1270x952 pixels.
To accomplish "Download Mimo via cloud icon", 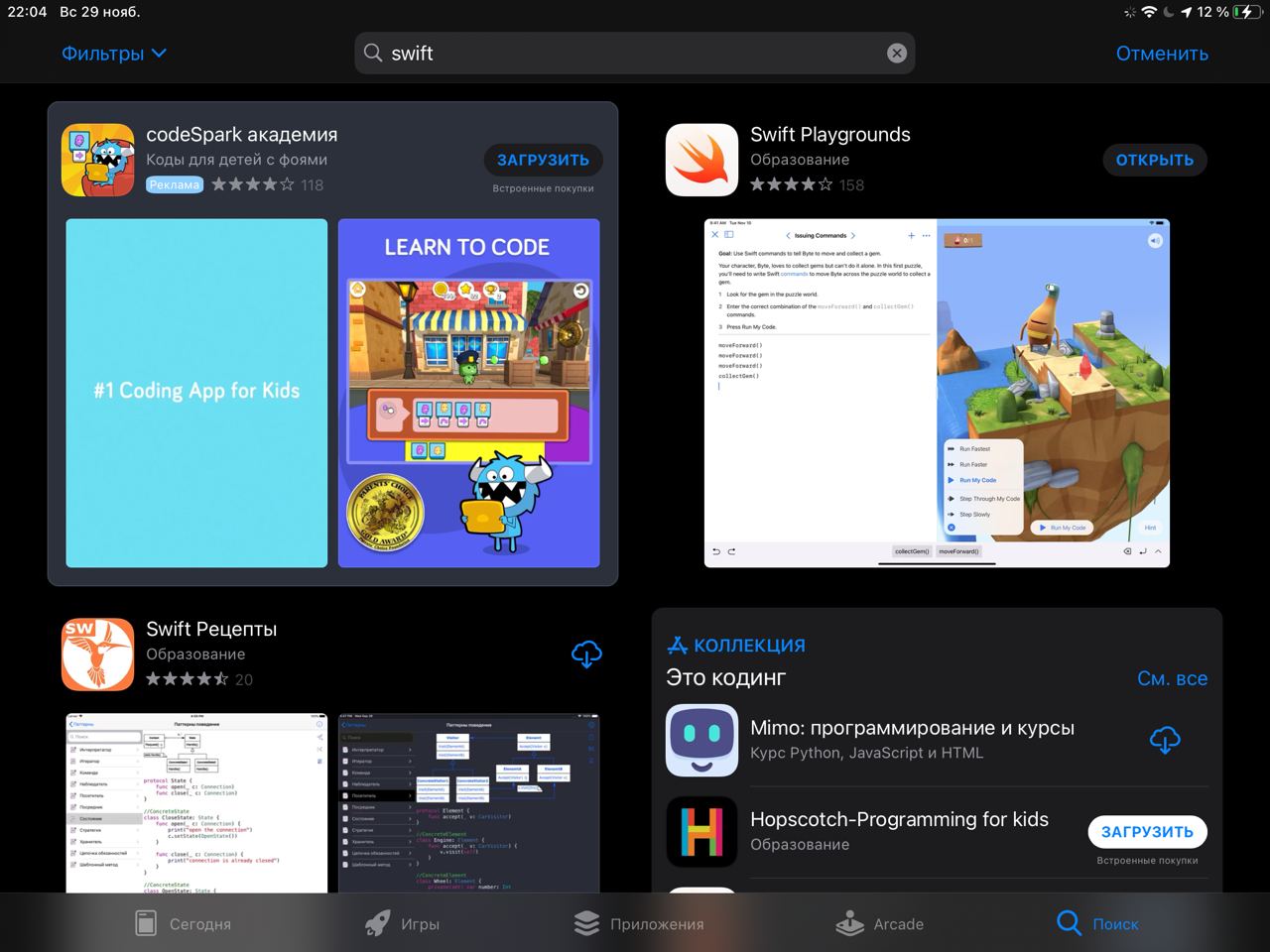I will [x=1165, y=740].
